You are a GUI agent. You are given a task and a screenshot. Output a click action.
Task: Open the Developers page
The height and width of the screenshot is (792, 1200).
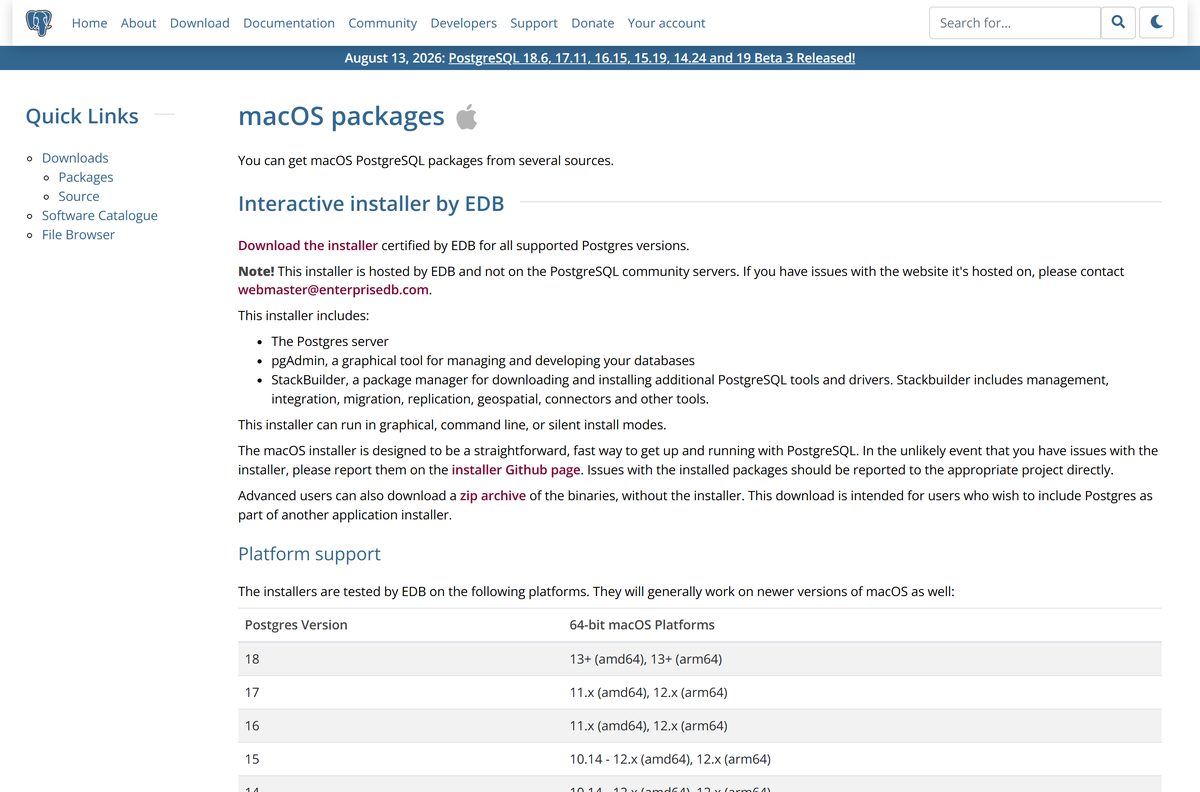point(463,23)
